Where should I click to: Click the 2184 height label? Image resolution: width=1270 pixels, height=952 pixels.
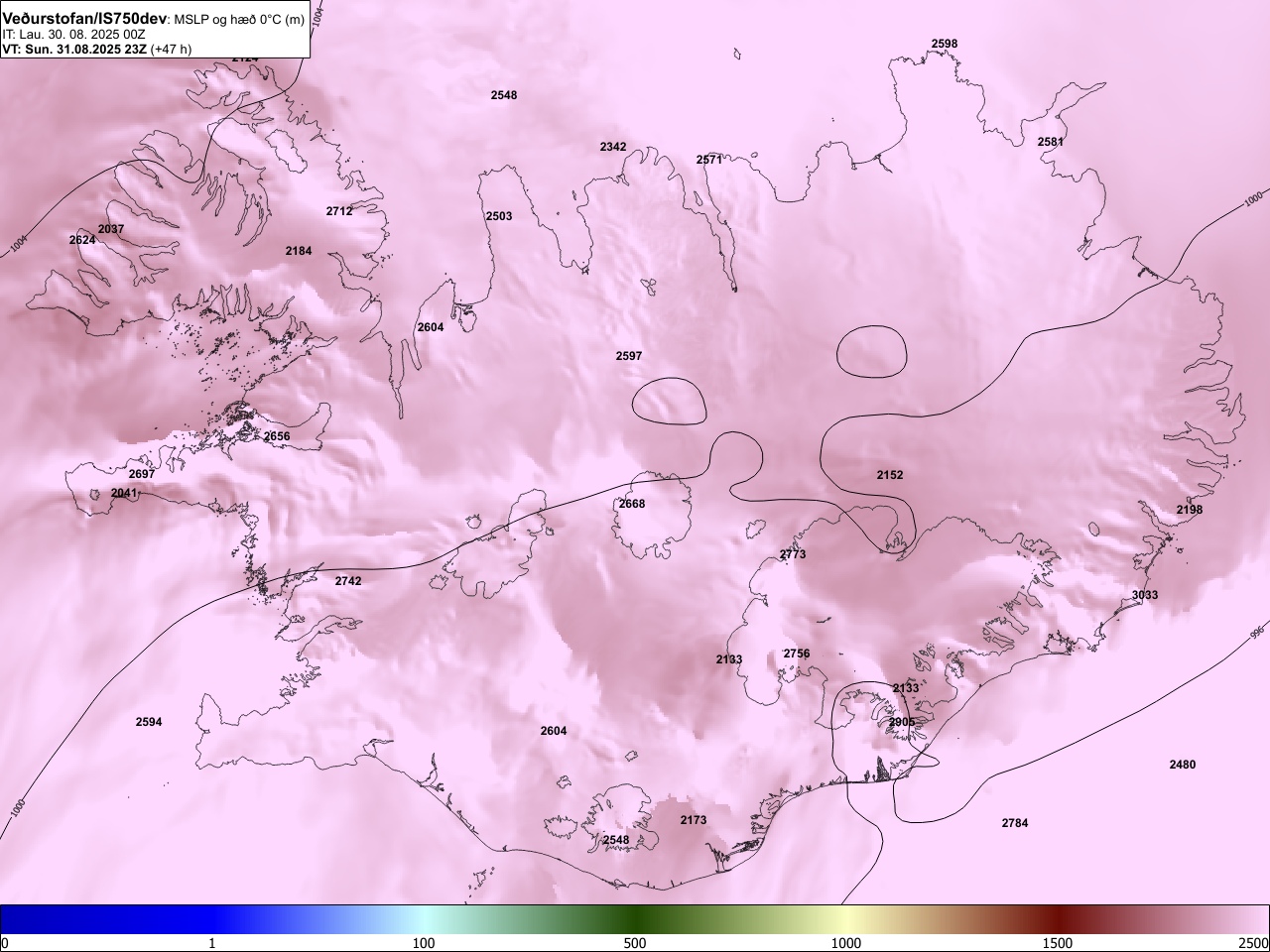pyautogui.click(x=299, y=251)
